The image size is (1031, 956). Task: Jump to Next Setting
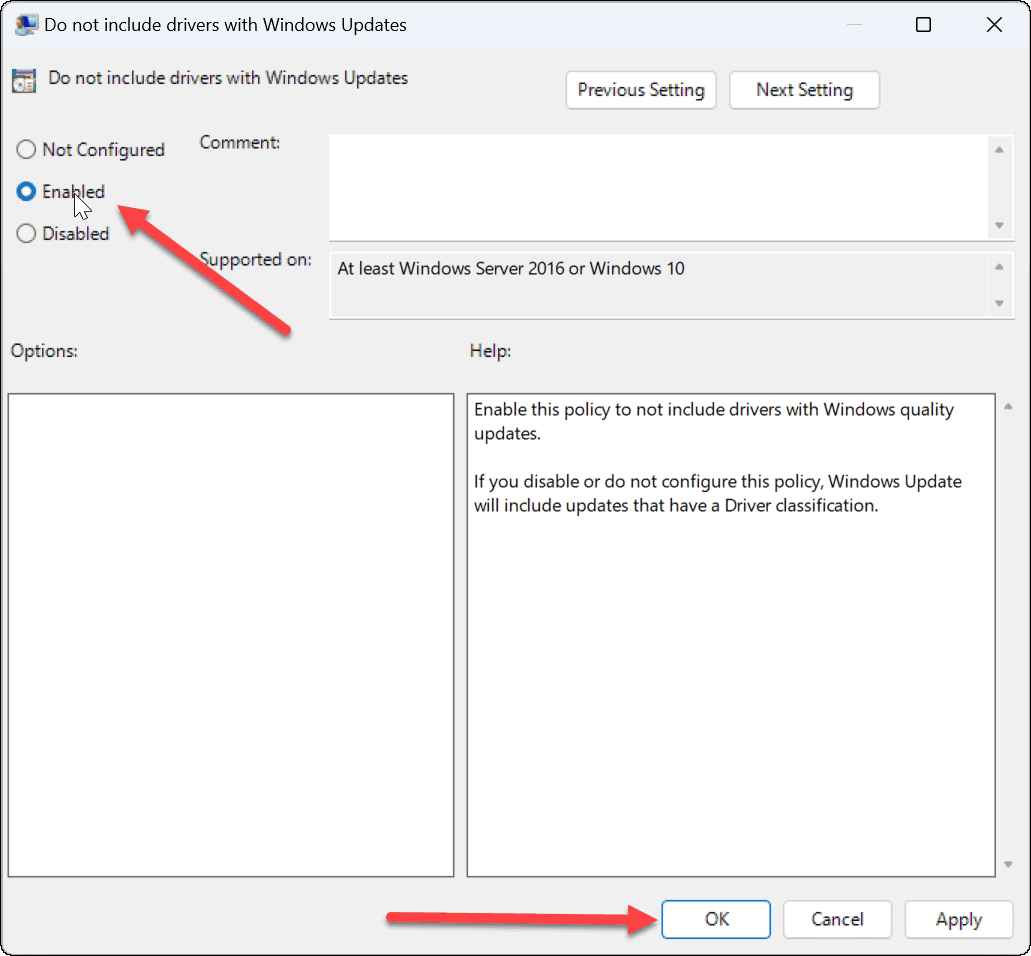(x=804, y=90)
